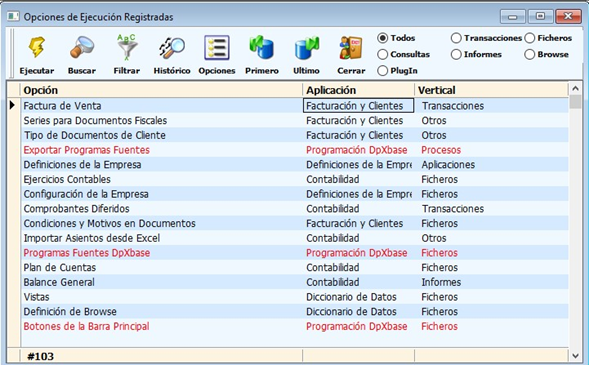Open the Histórico search icon
The width and height of the screenshot is (589, 365).
click(172, 48)
